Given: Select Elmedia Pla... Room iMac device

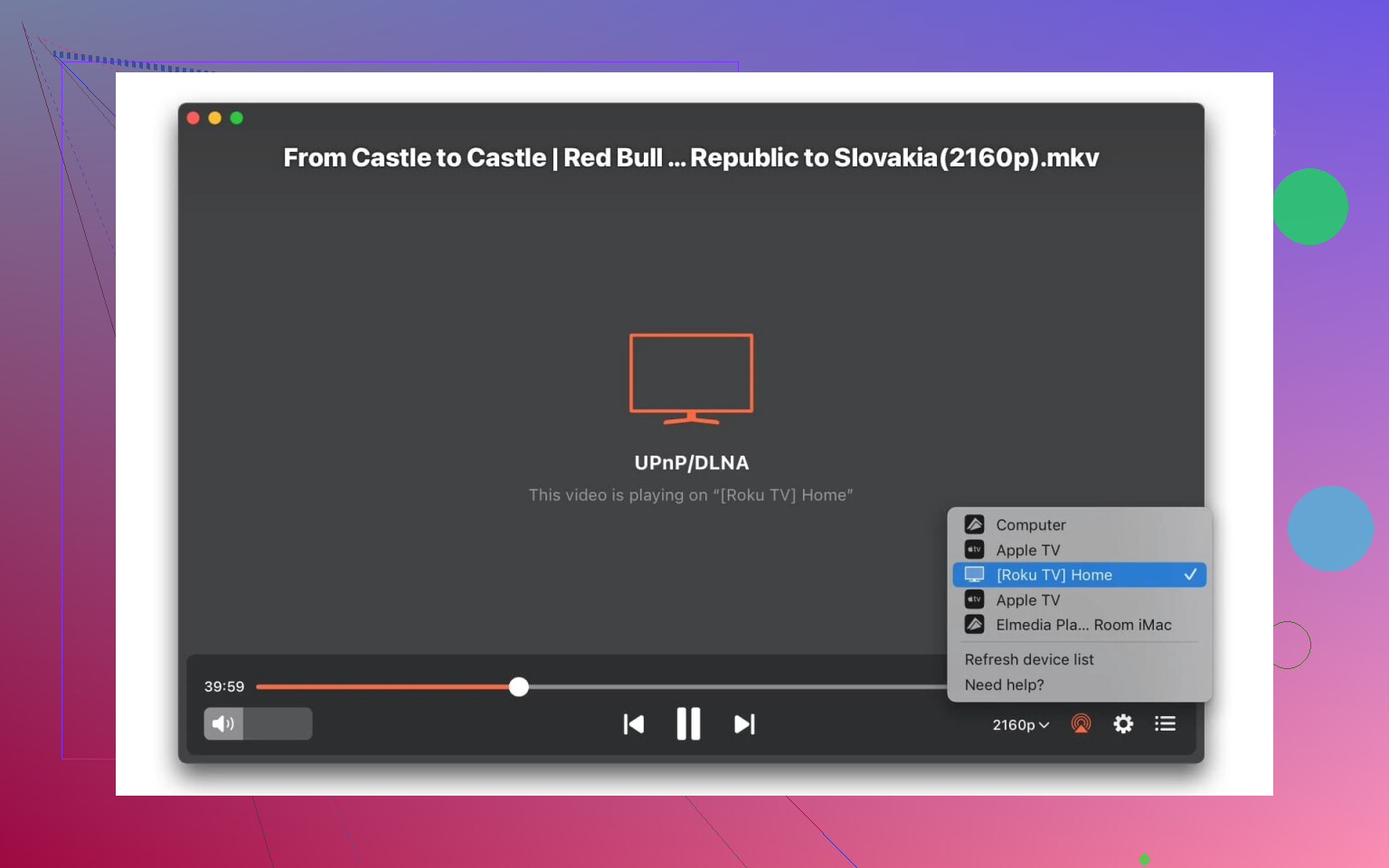Looking at the screenshot, I should 1080,625.
